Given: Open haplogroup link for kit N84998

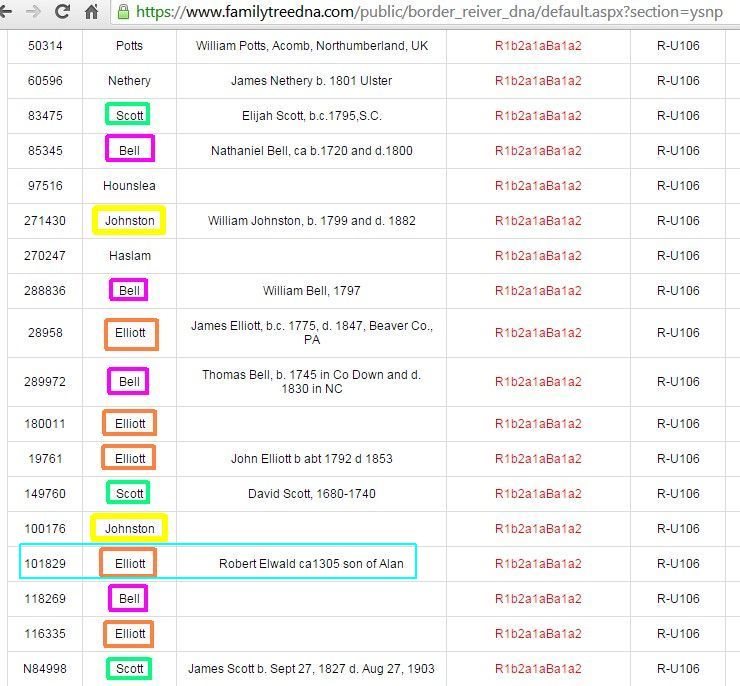Looking at the screenshot, I should 538,669.
